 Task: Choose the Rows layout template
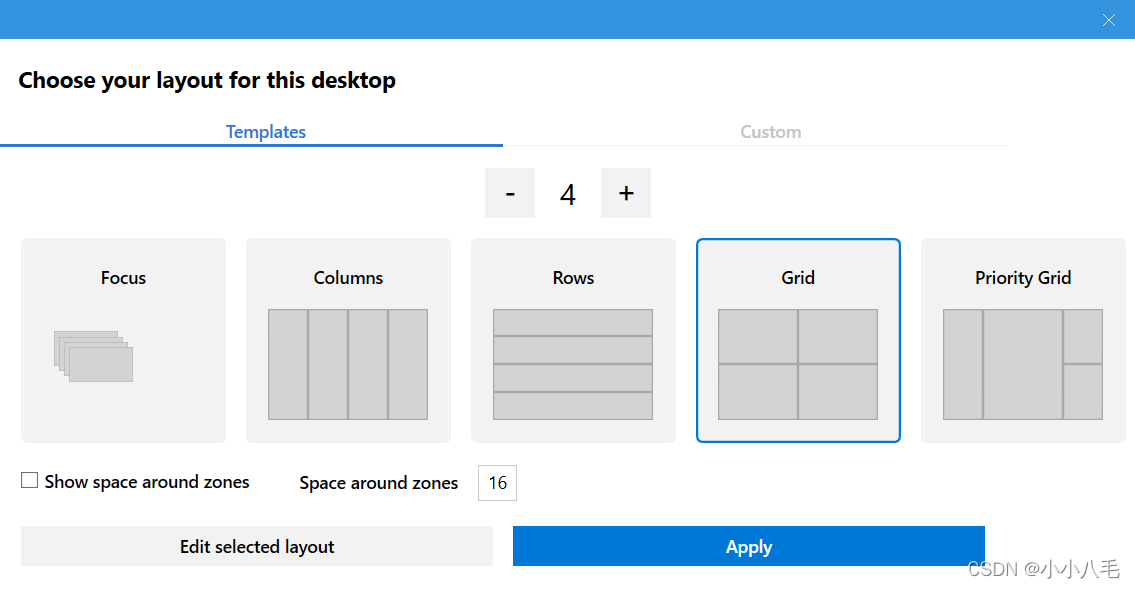coord(573,340)
